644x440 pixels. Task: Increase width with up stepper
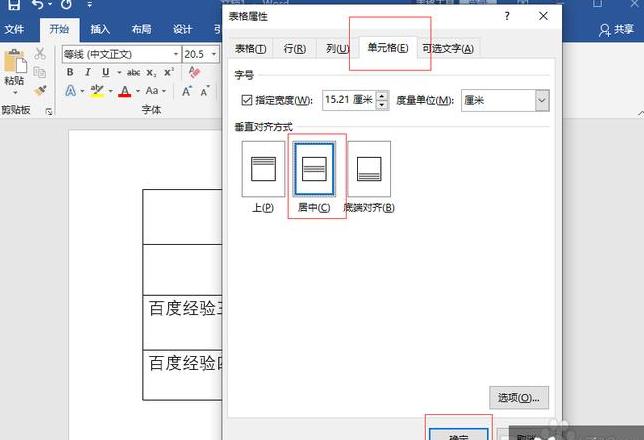coord(382,96)
